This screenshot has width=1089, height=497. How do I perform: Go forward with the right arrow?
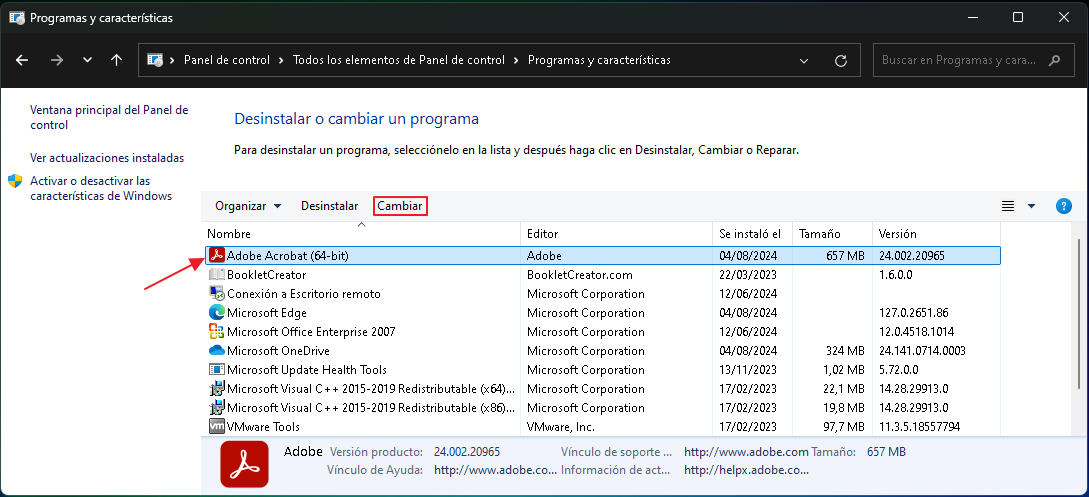pos(57,60)
